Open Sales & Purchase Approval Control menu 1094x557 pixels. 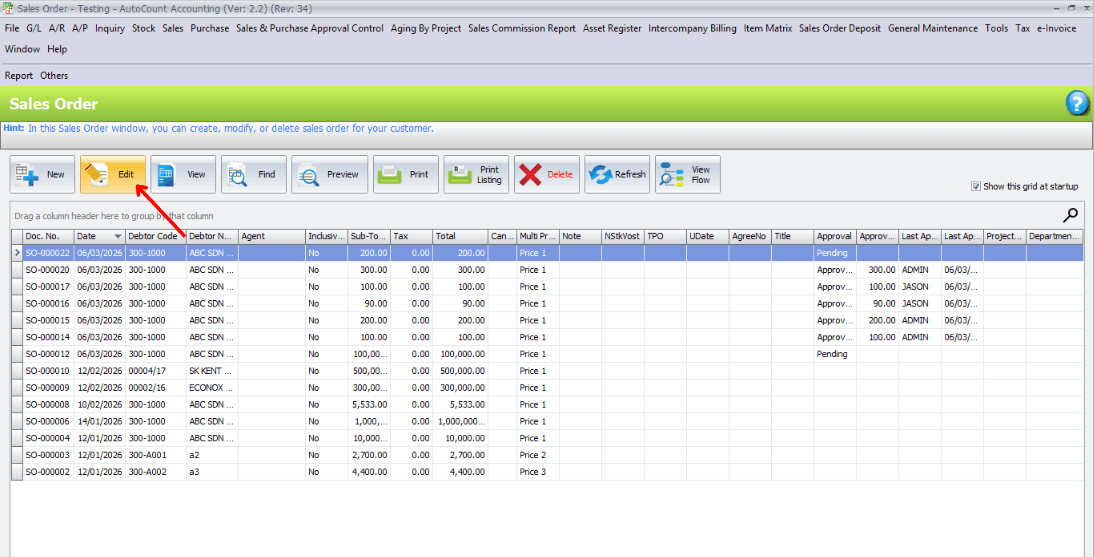(x=310, y=29)
